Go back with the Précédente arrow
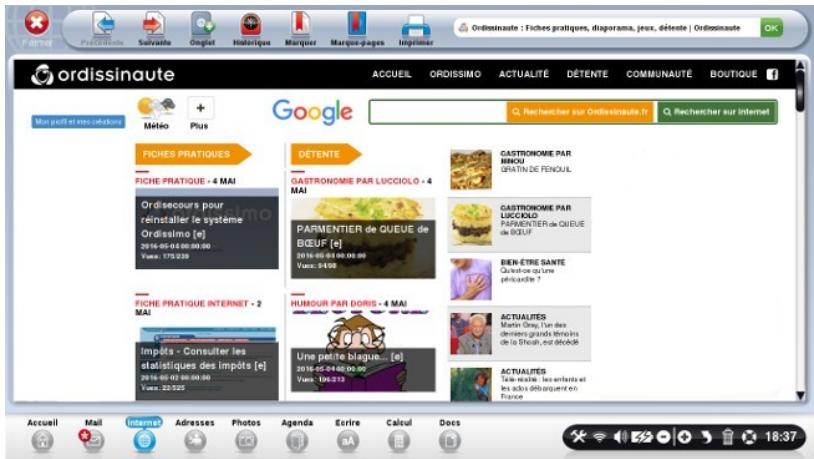This screenshot has width=814, height=459. pyautogui.click(x=102, y=29)
